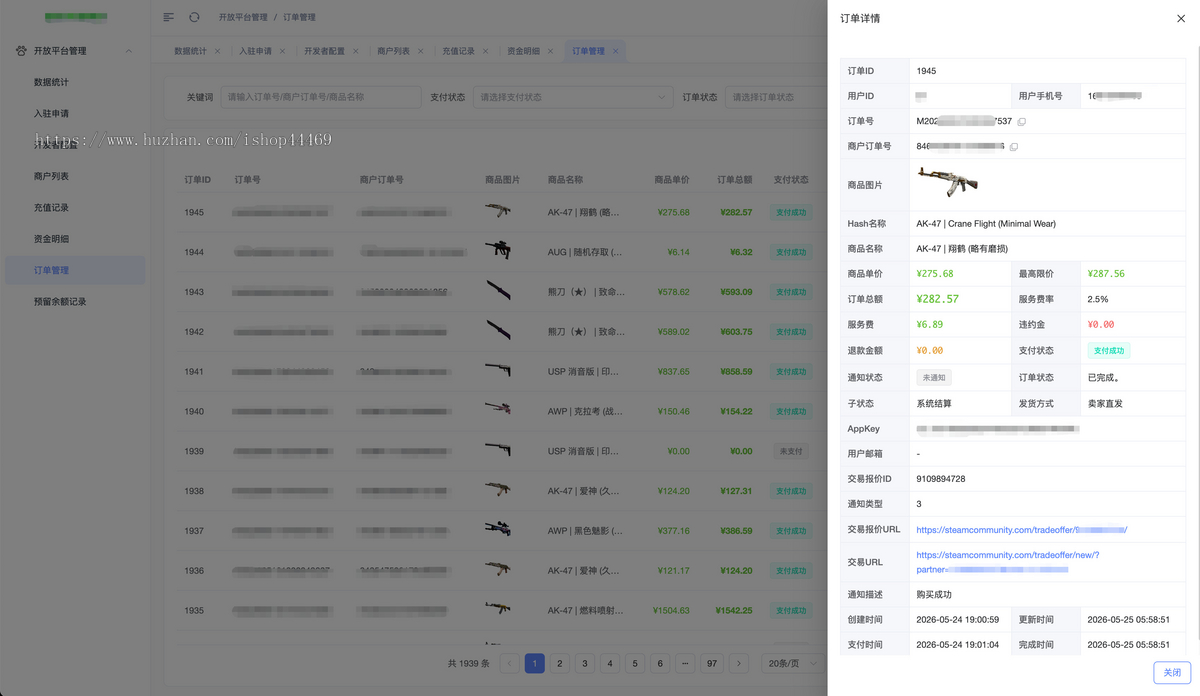Close the 数据统计 tab
The height and width of the screenshot is (696, 1200).
point(219,51)
